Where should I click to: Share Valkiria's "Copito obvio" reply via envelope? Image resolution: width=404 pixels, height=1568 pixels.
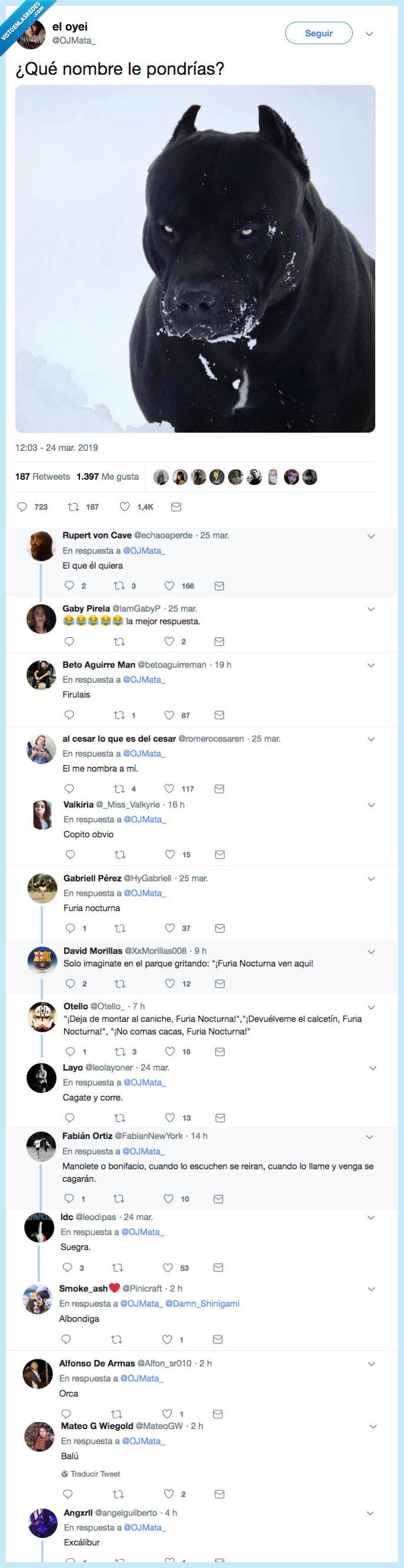pyautogui.click(x=221, y=855)
